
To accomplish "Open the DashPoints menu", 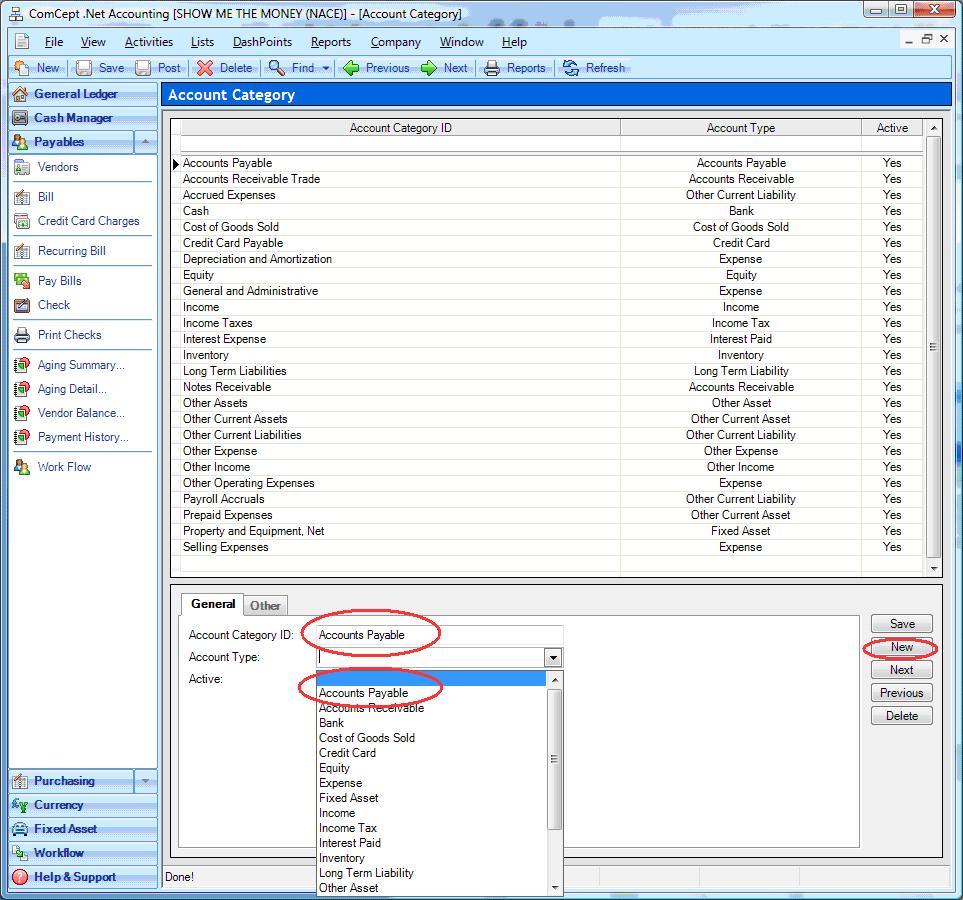I will coord(262,42).
